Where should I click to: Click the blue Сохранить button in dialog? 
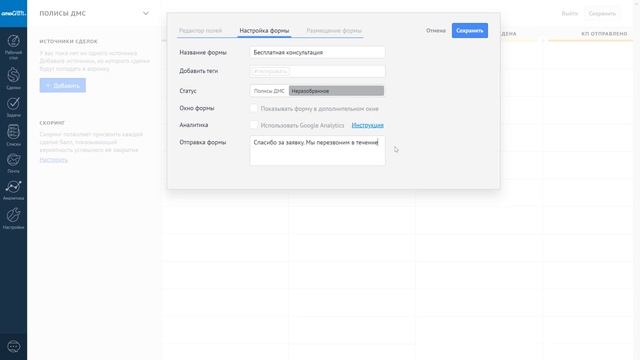pyautogui.click(x=470, y=31)
